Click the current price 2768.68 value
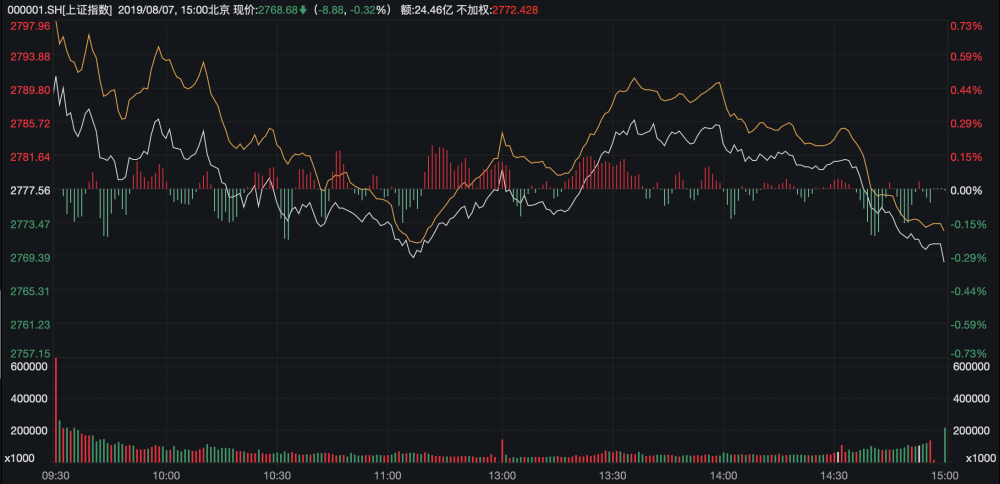The image size is (1000, 484). 280,10
